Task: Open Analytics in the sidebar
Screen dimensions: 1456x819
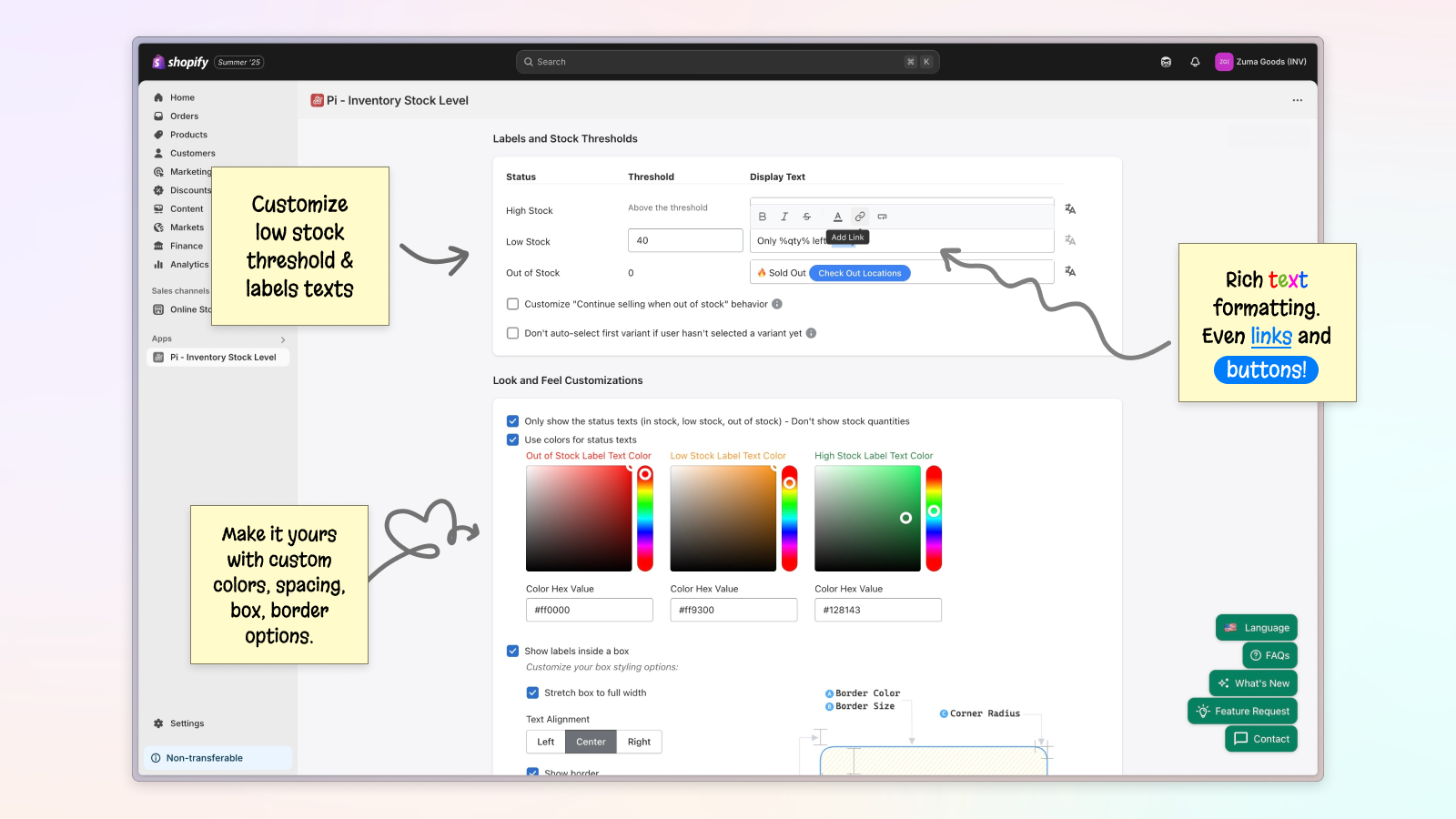Action: pyautogui.click(x=188, y=265)
